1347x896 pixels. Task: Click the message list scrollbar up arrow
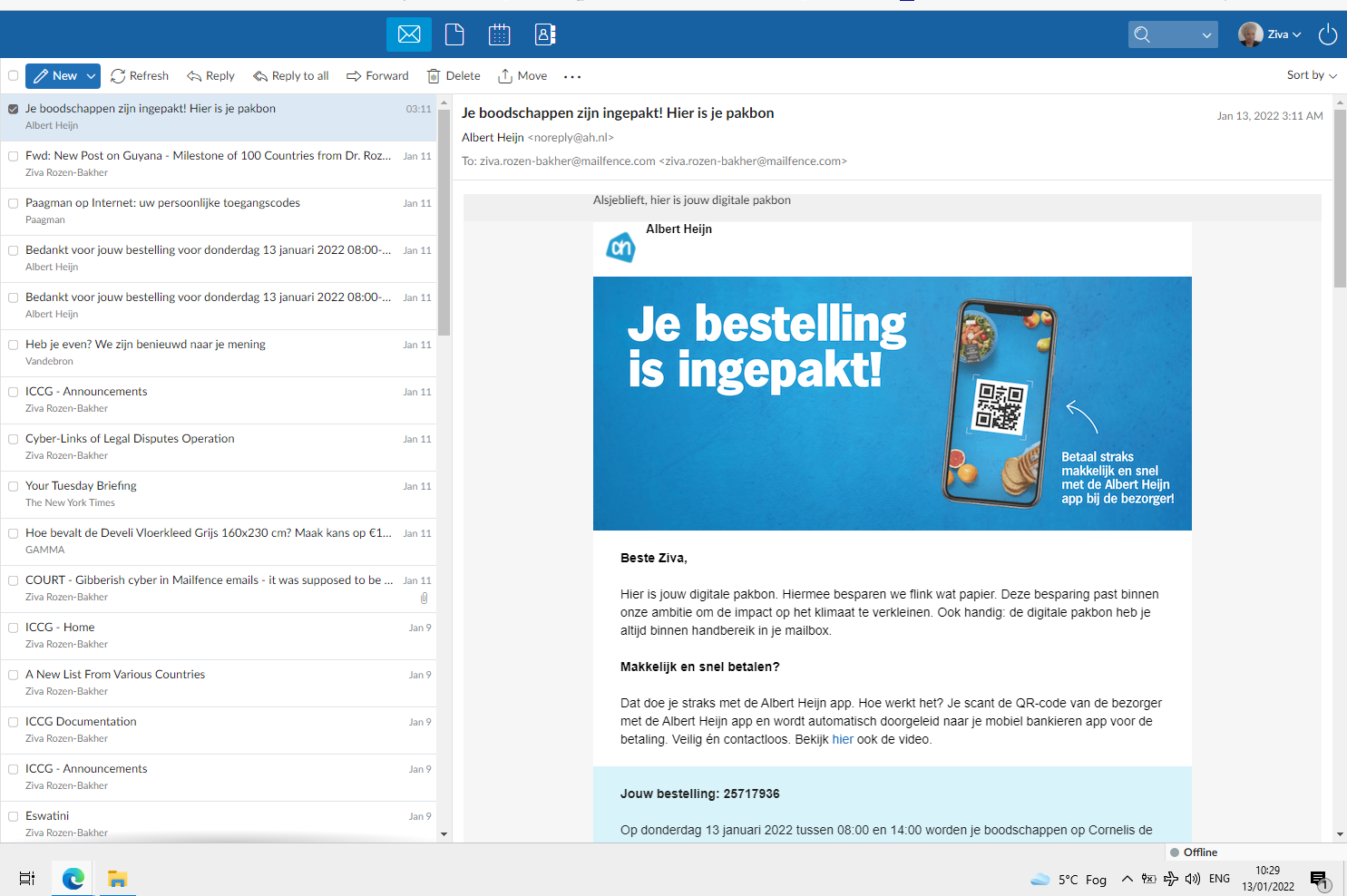click(444, 102)
